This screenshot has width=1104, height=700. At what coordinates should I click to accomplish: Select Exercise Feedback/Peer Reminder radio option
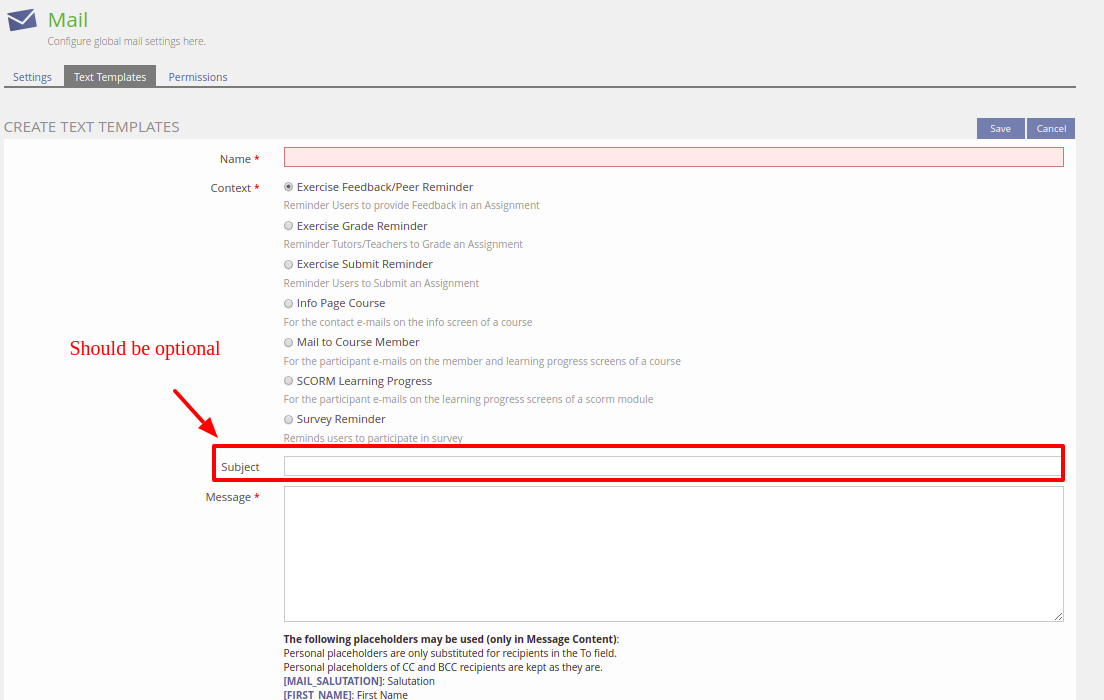pyautogui.click(x=289, y=187)
